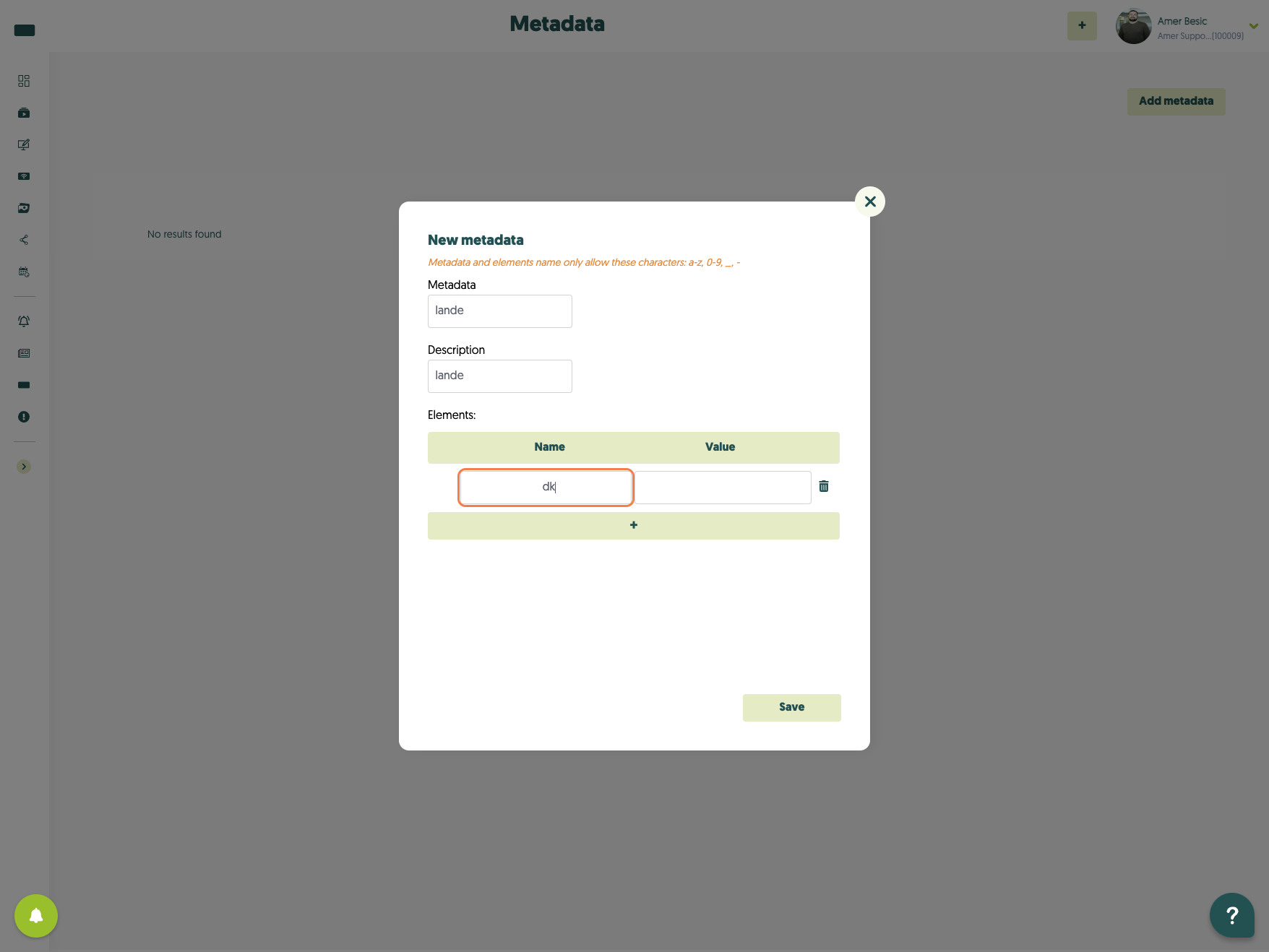This screenshot has height=952, width=1269.
Task: Click the solid rectangle icon below newspaper icon
Action: pos(24,385)
